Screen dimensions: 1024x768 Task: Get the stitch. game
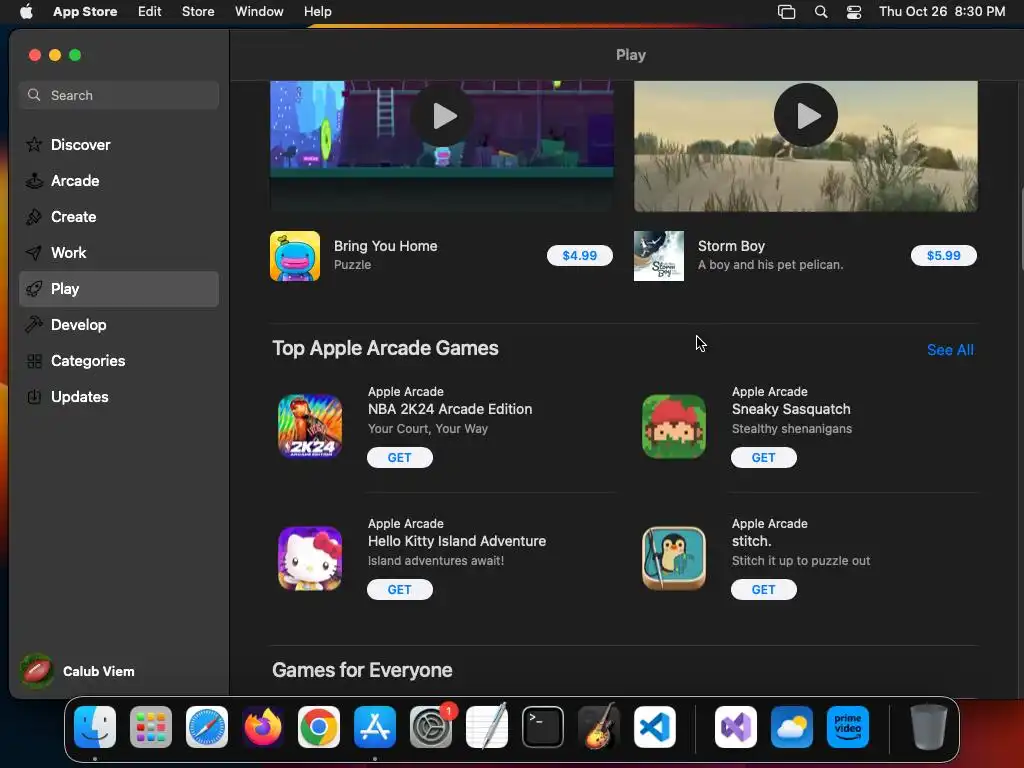(x=763, y=590)
